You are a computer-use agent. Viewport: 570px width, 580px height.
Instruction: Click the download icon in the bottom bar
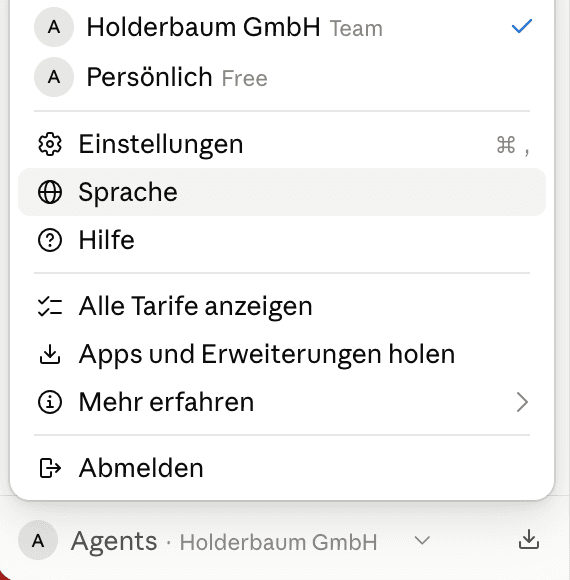coord(529,539)
